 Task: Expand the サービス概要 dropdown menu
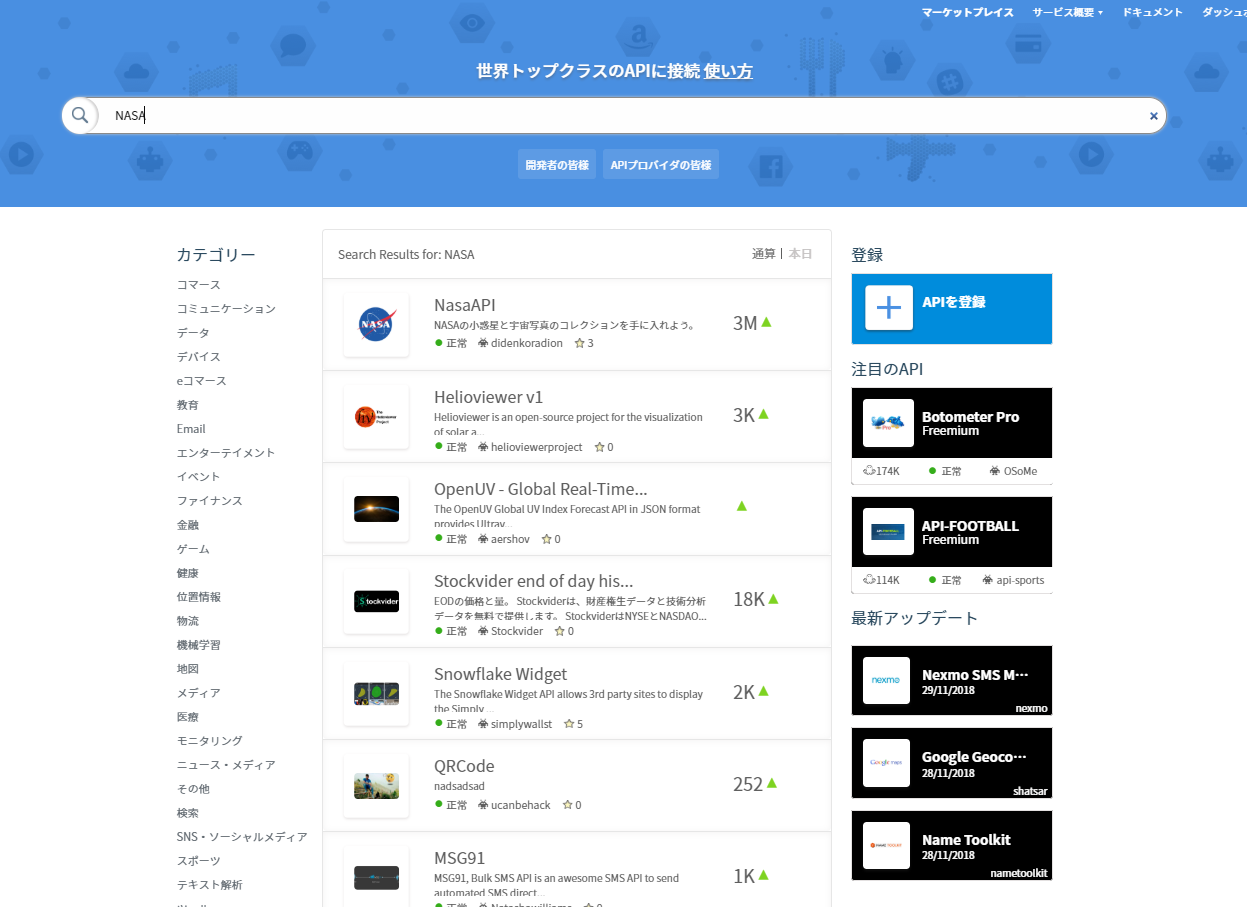pyautogui.click(x=1068, y=12)
